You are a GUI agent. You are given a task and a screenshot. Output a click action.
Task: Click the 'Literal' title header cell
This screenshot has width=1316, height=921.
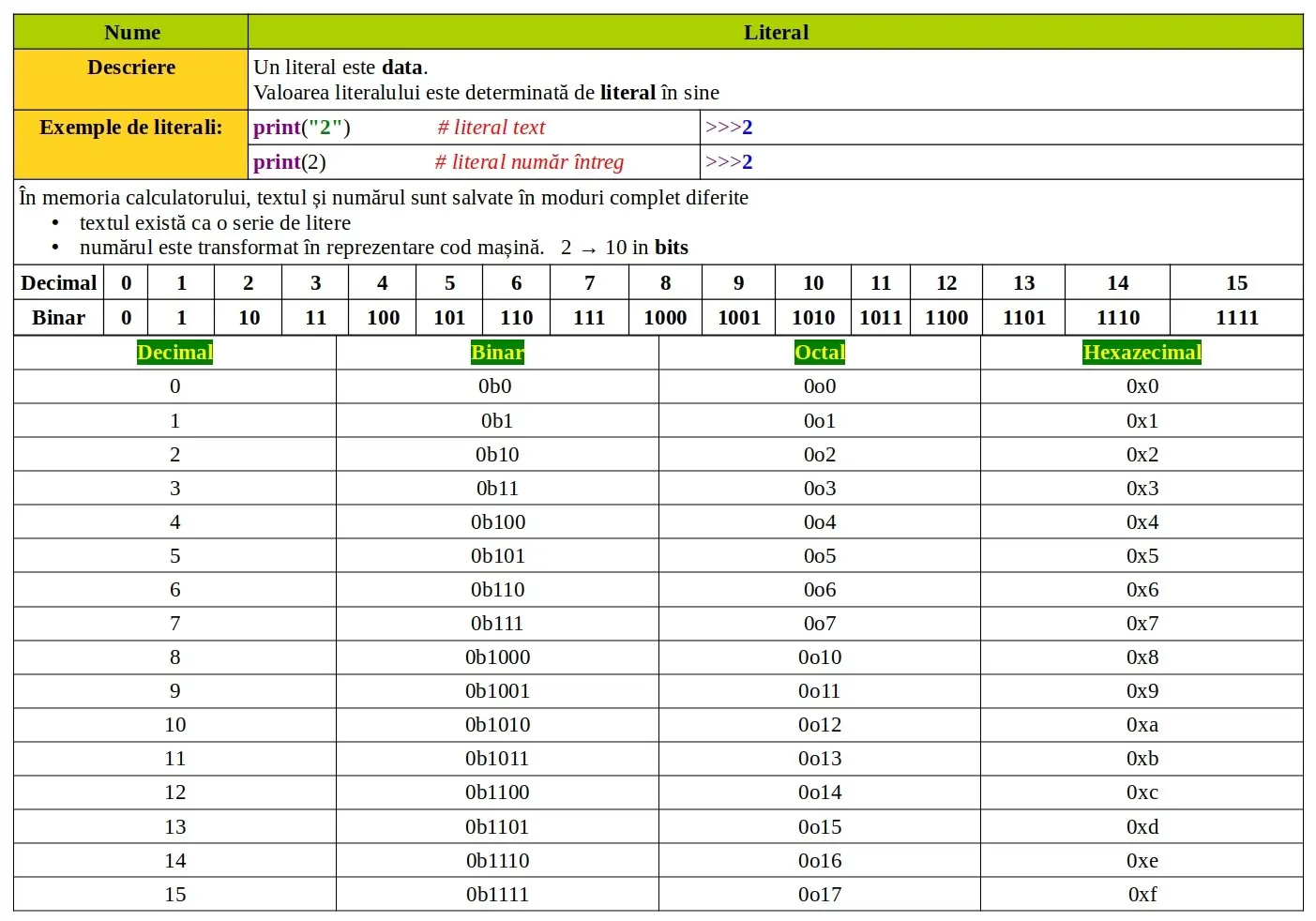click(775, 33)
